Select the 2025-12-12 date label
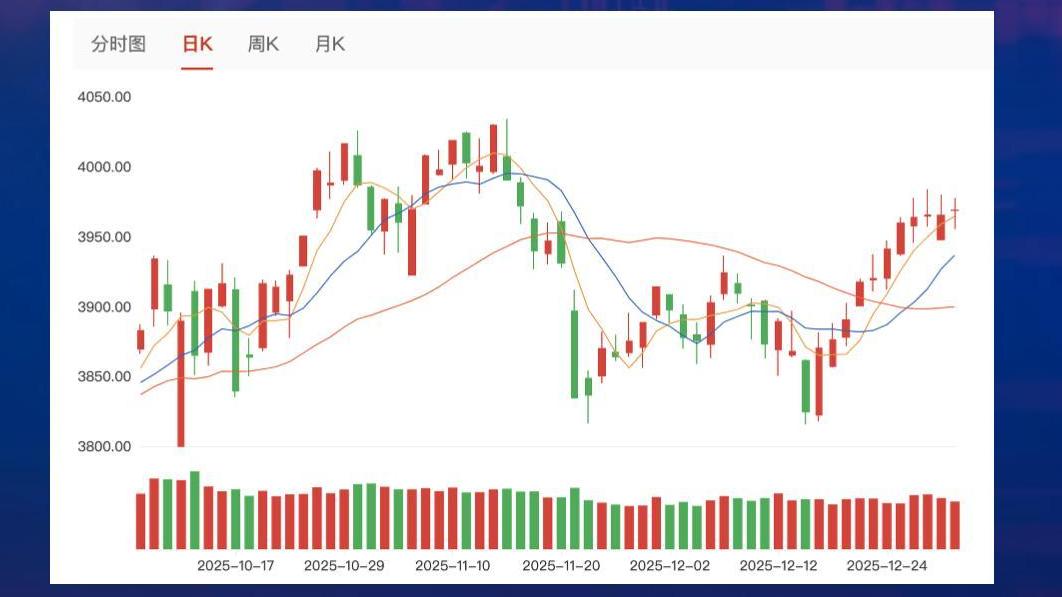This screenshot has height=597, width=1062. pos(778,565)
